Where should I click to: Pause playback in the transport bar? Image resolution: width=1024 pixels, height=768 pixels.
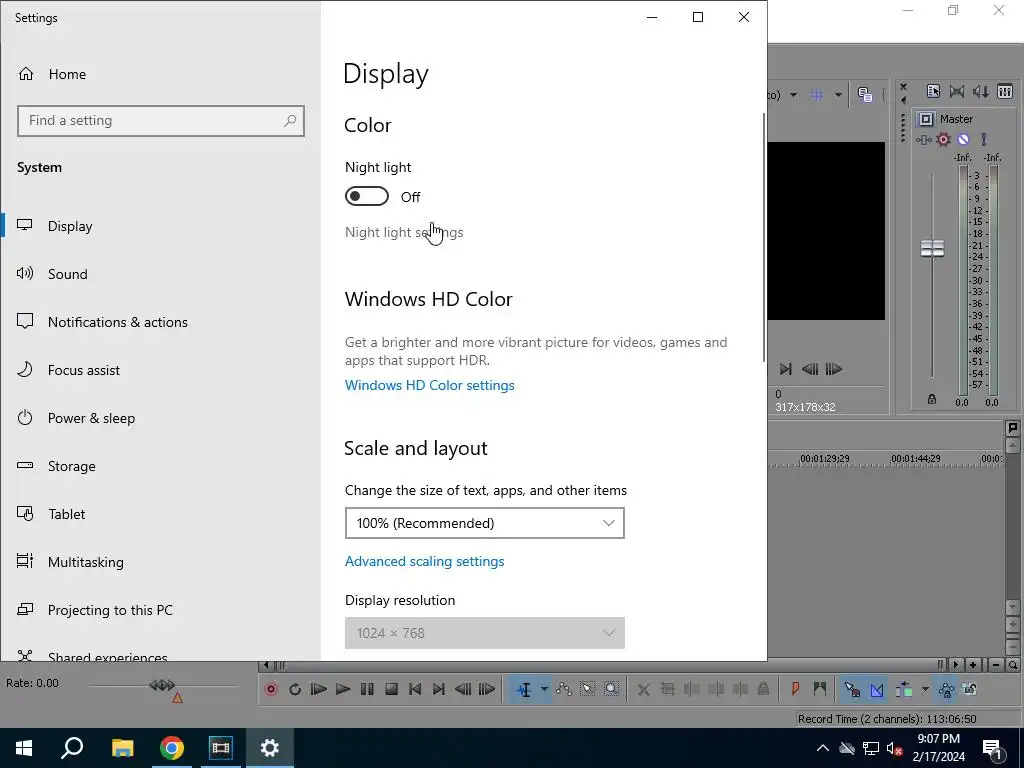367,689
